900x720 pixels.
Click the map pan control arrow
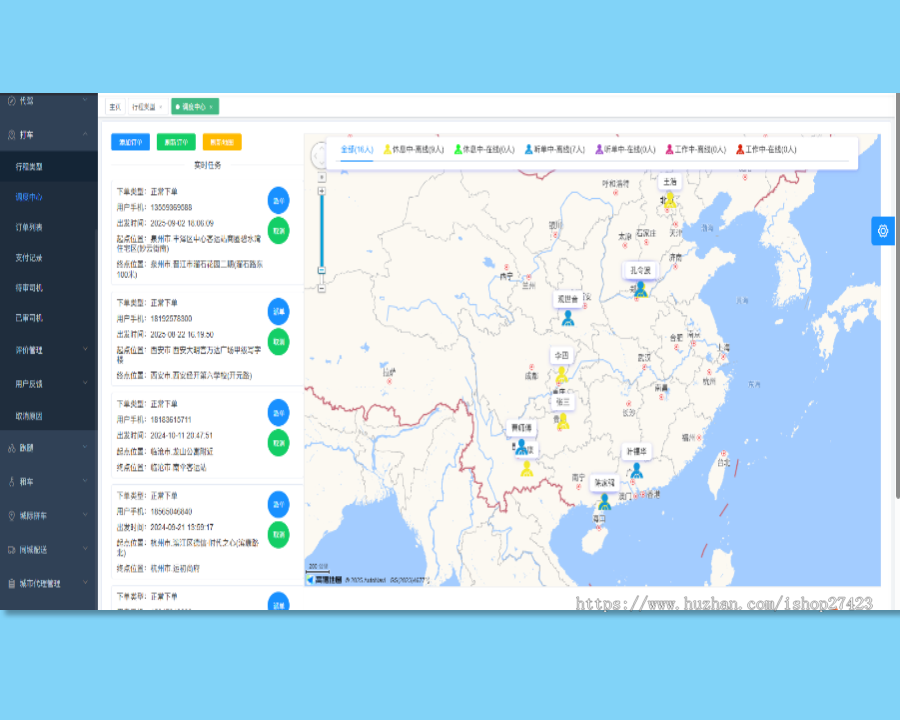point(318,155)
